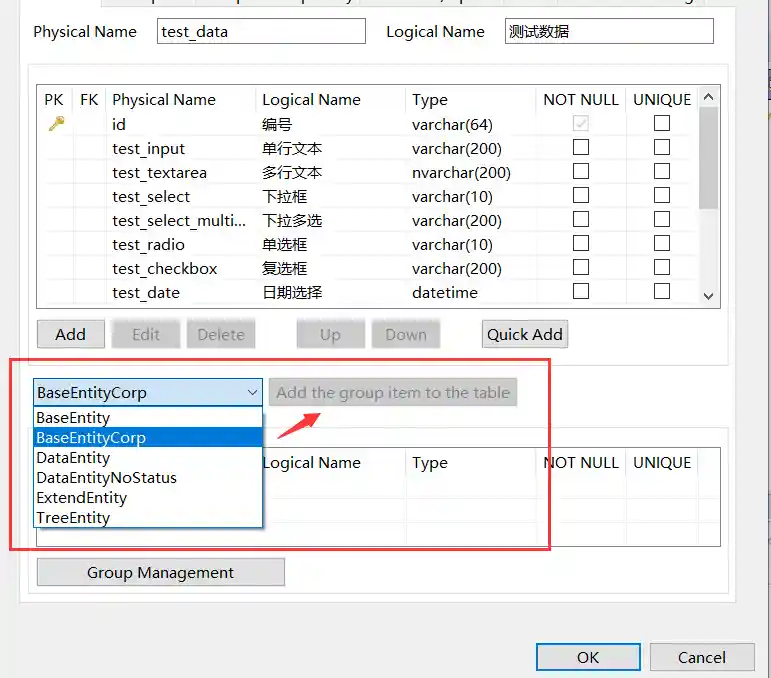Enable NOT NULL for test_input
The width and height of the screenshot is (771, 678).
tap(581, 147)
